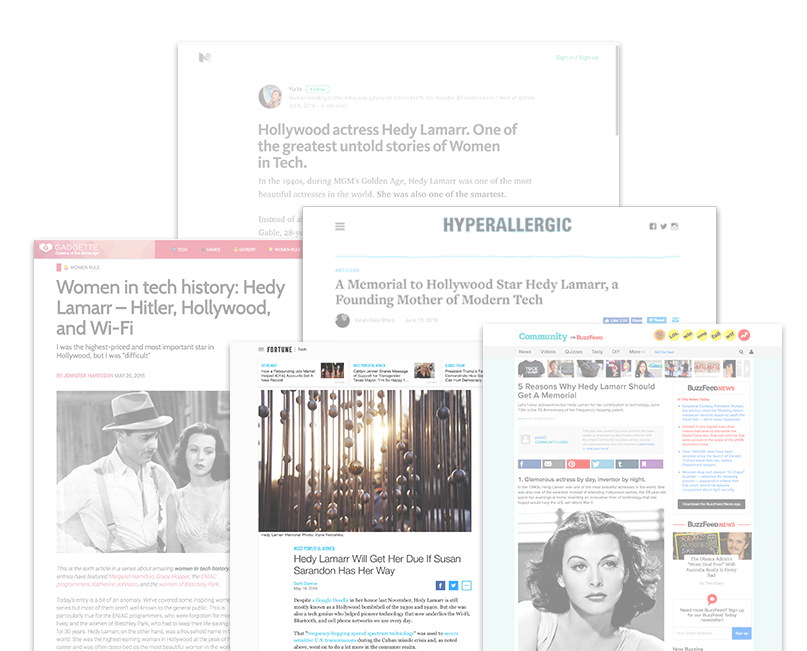Click BuzzFeed search magnifier icon
This screenshot has width=807, height=651.
741,352
